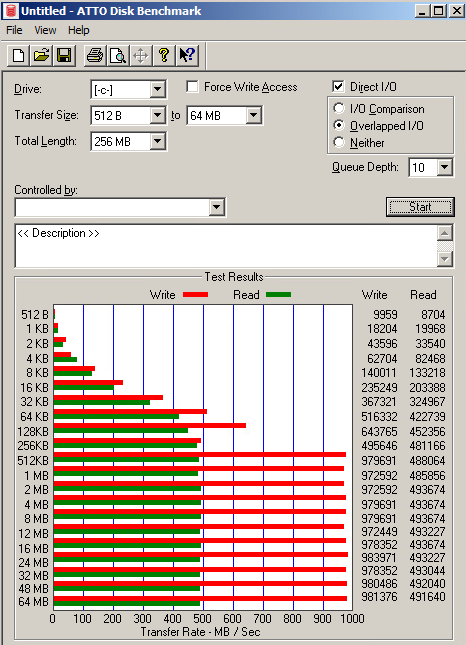Click the 512 B row label in results
Screen dimensions: 466x645
(x=35, y=315)
